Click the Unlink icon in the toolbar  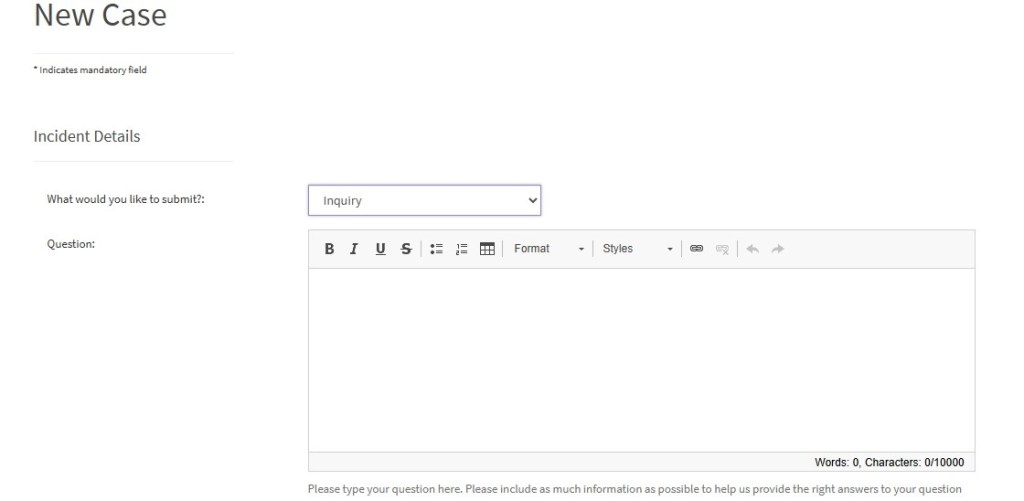click(x=722, y=249)
